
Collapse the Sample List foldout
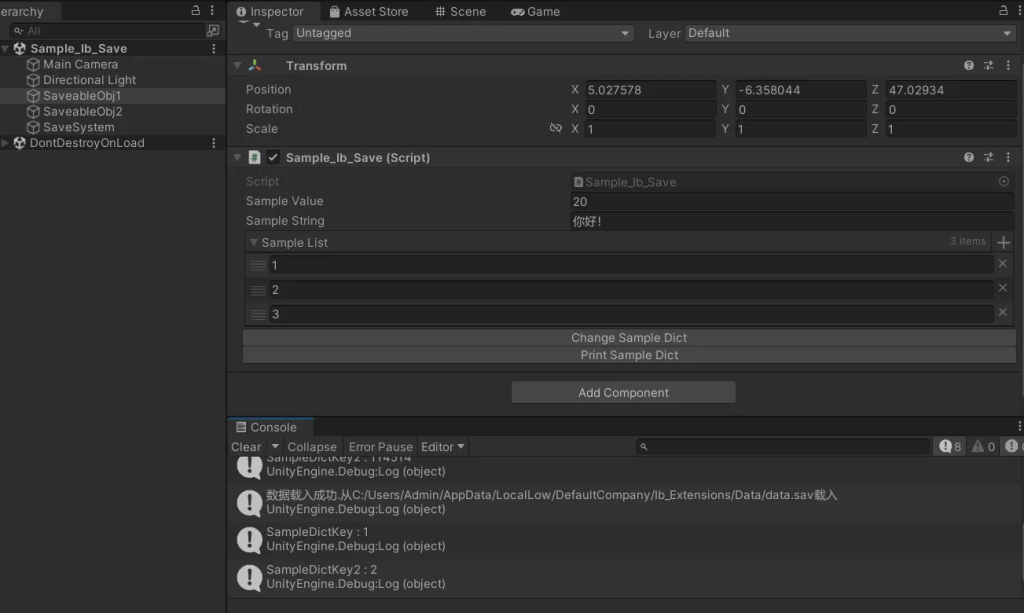253,242
